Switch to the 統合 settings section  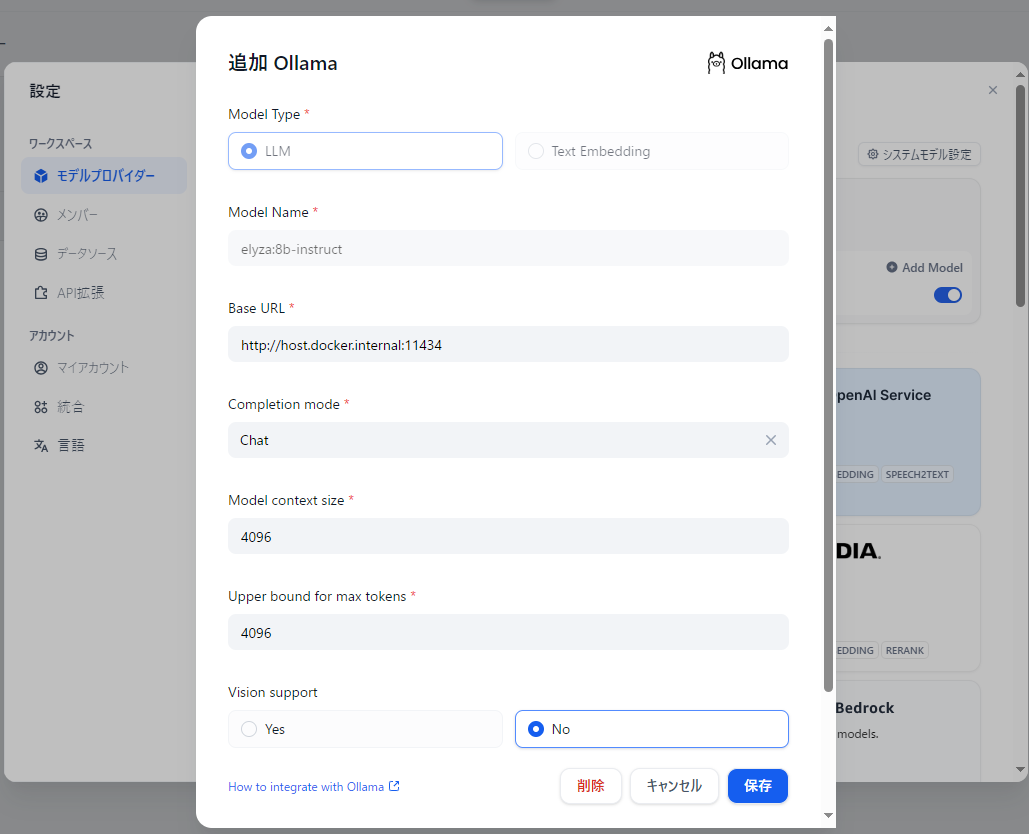70,407
